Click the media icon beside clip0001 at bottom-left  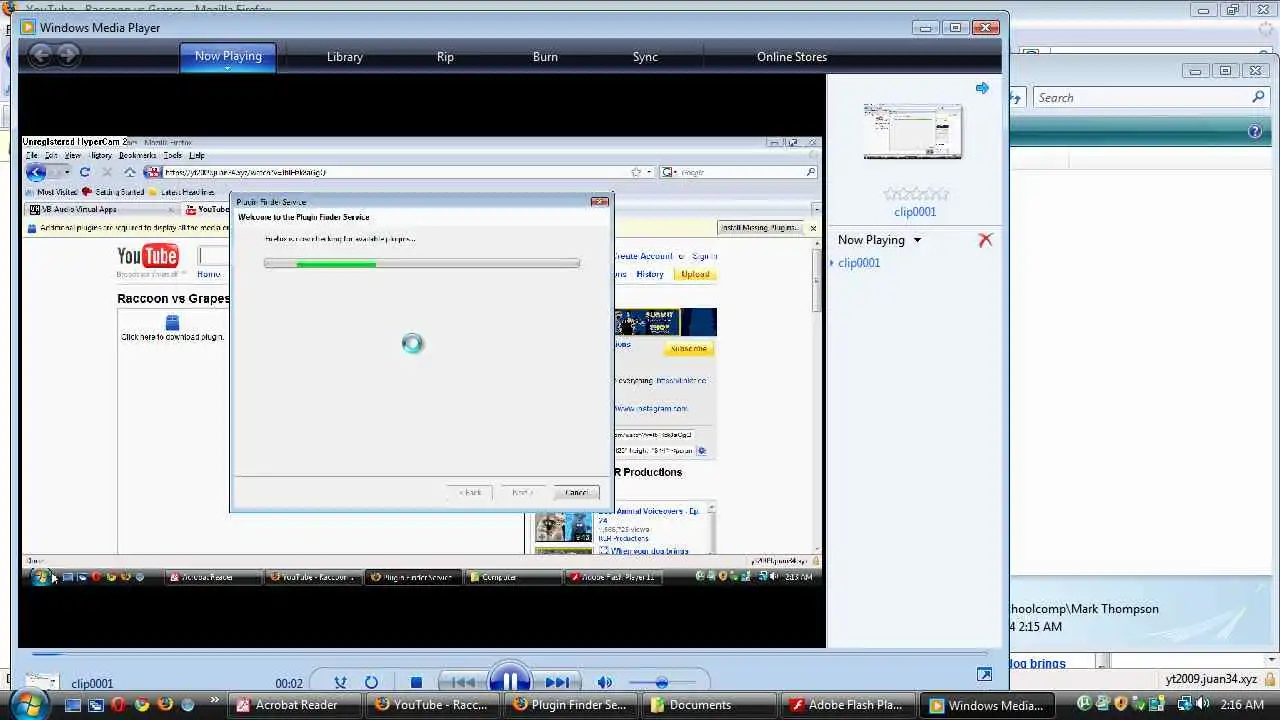(x=41, y=681)
